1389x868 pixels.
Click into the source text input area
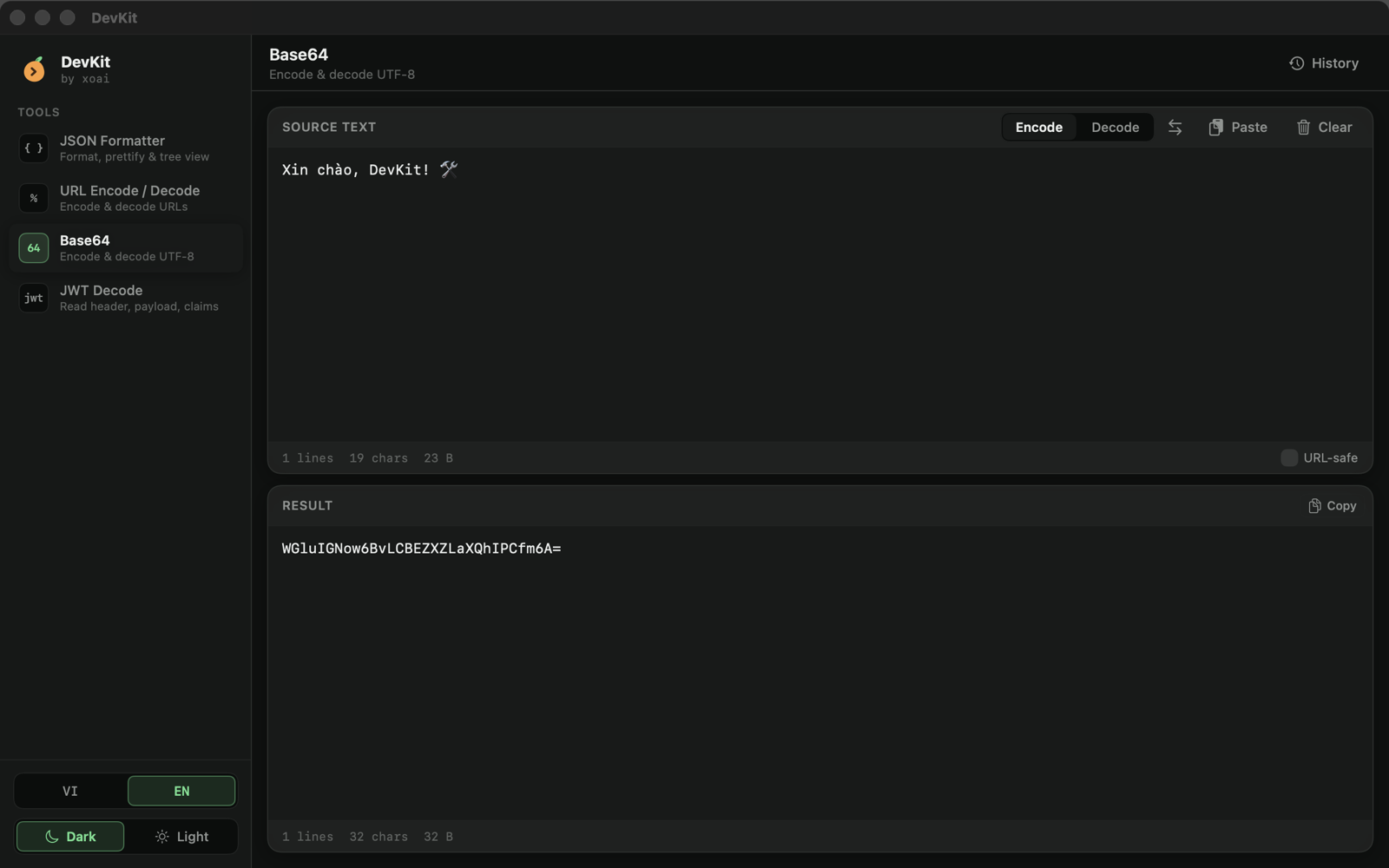[820, 294]
